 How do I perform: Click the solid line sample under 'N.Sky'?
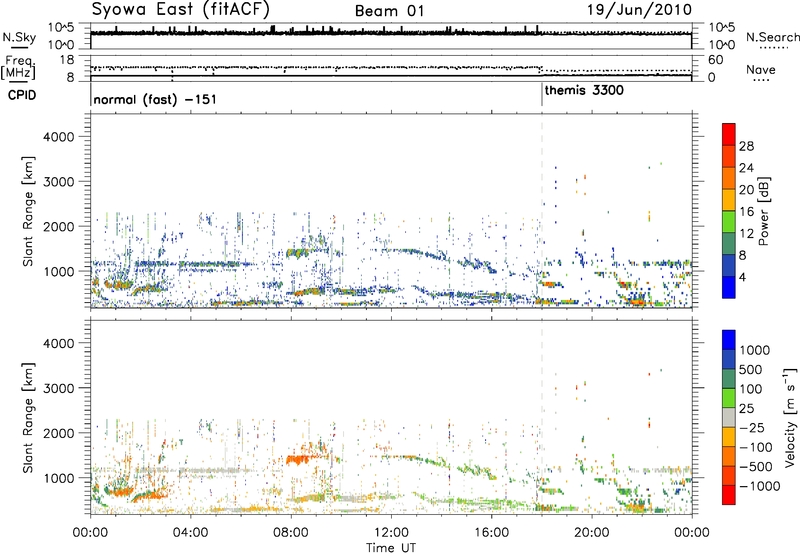pos(19,47)
